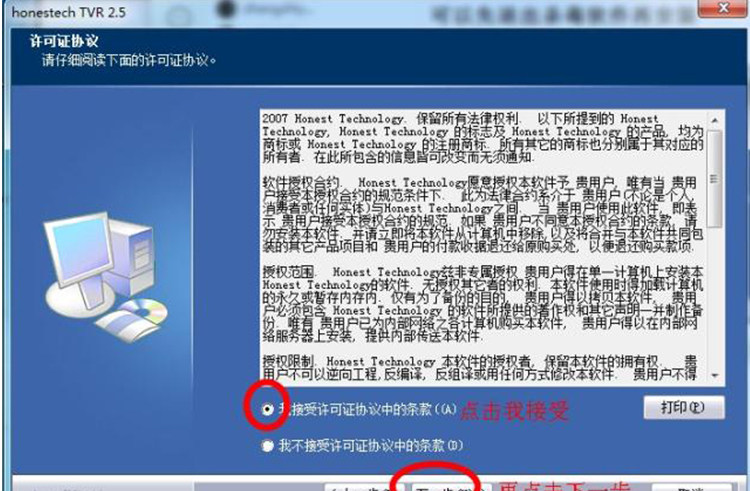Click the computer and CD installer image
Screen dimensions: 750x491
(x=105, y=277)
